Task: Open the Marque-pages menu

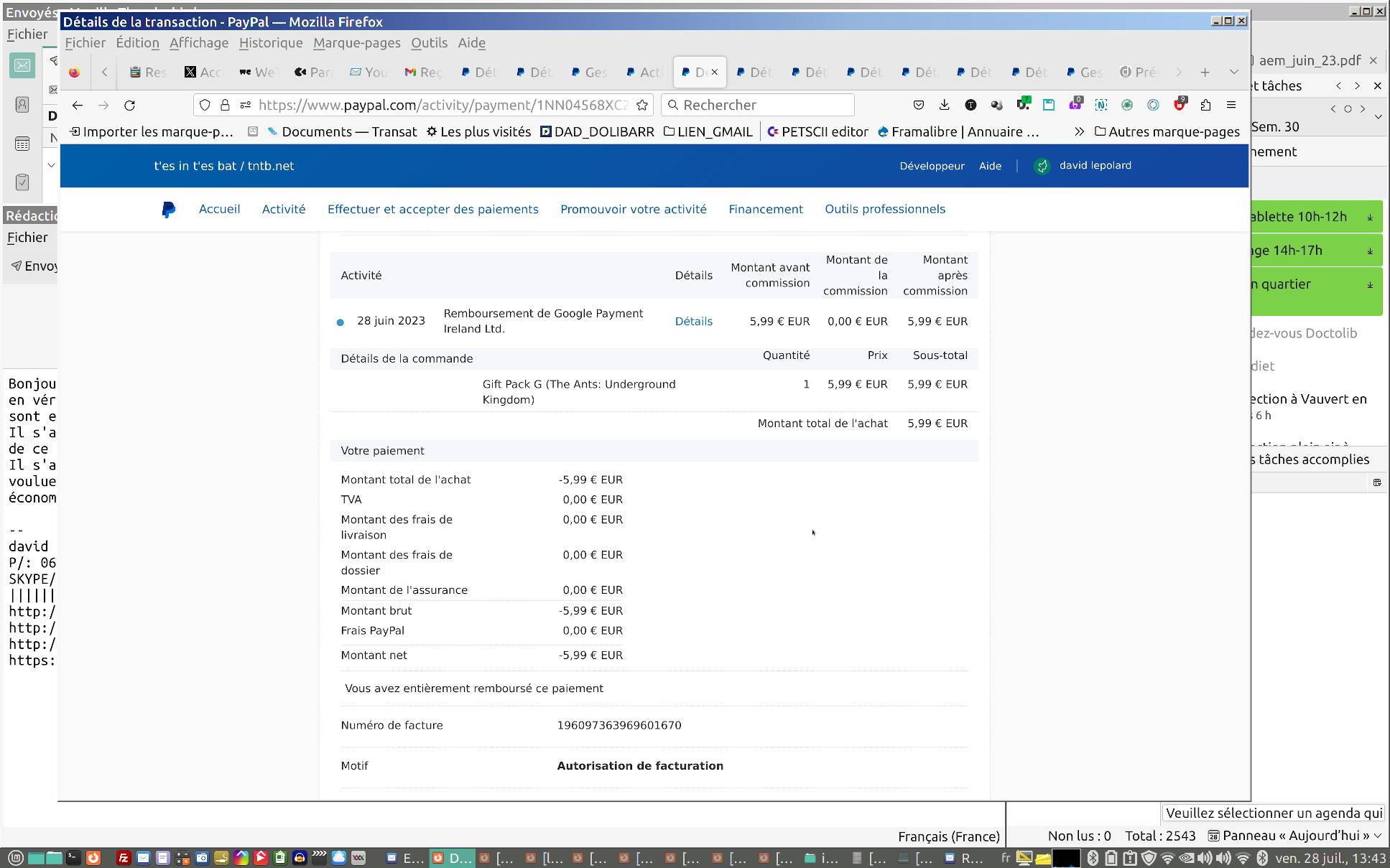Action: click(x=356, y=43)
